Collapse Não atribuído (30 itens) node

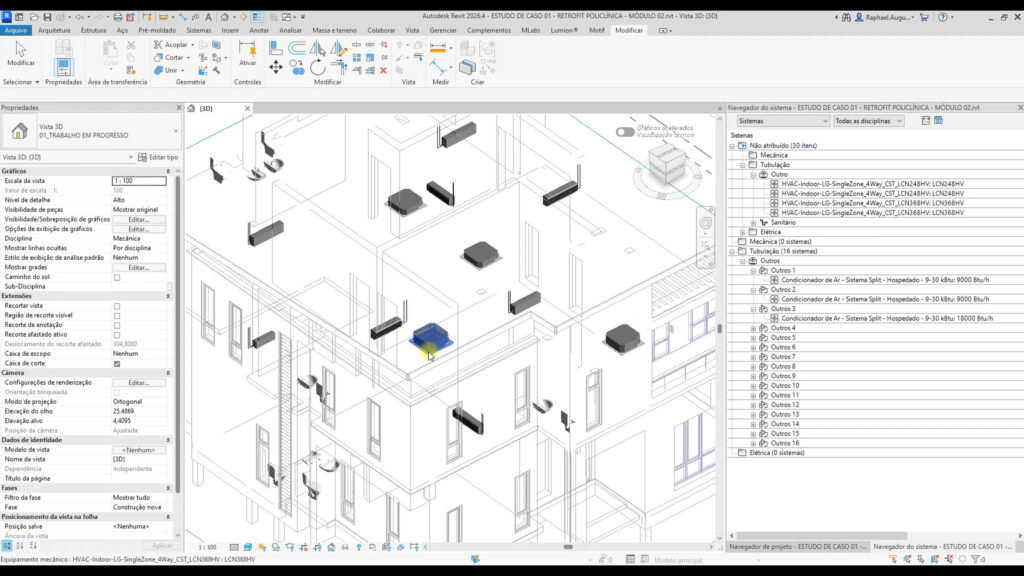pos(732,146)
